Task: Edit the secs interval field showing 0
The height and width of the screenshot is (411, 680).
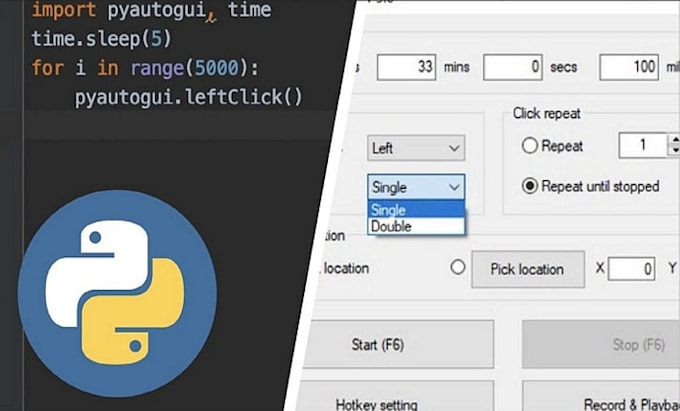Action: click(x=513, y=67)
